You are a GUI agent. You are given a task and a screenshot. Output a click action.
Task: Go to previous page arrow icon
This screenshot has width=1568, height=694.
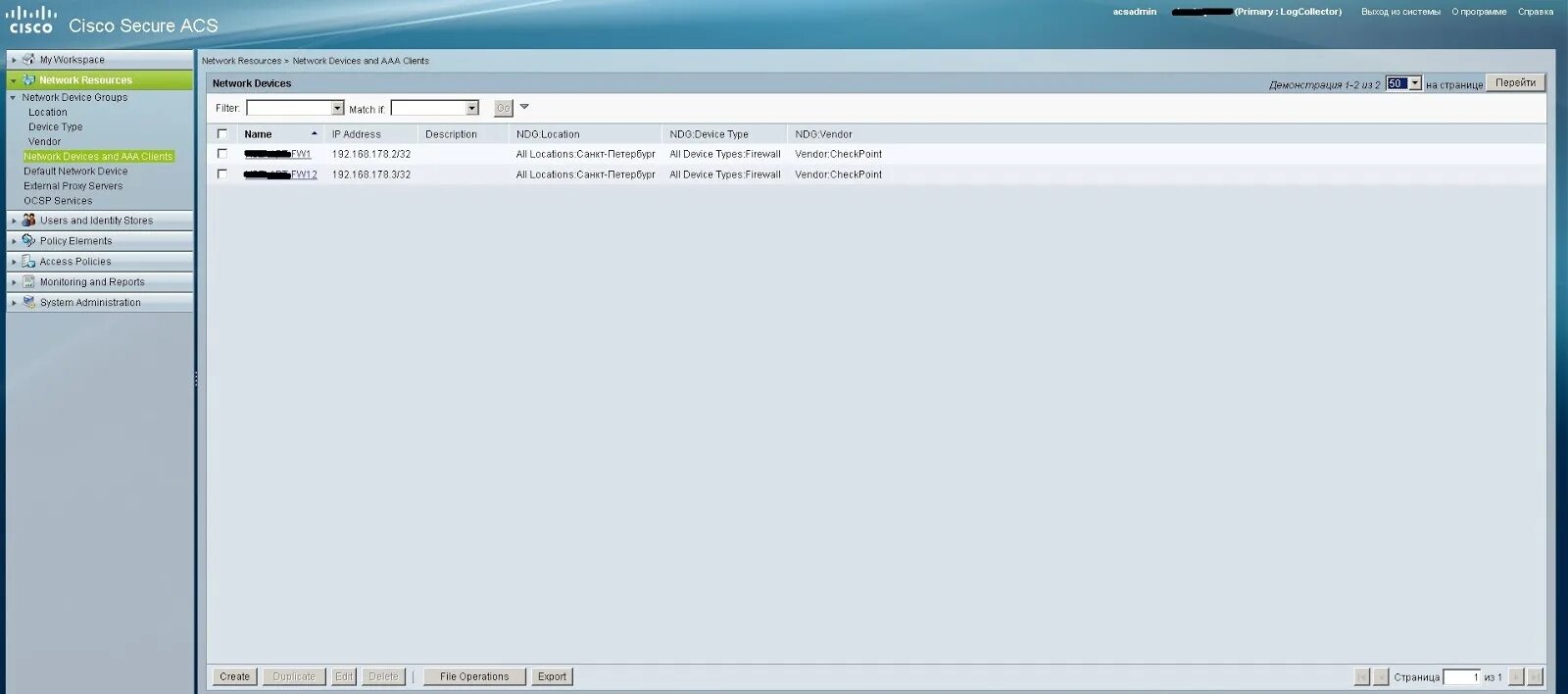1381,677
